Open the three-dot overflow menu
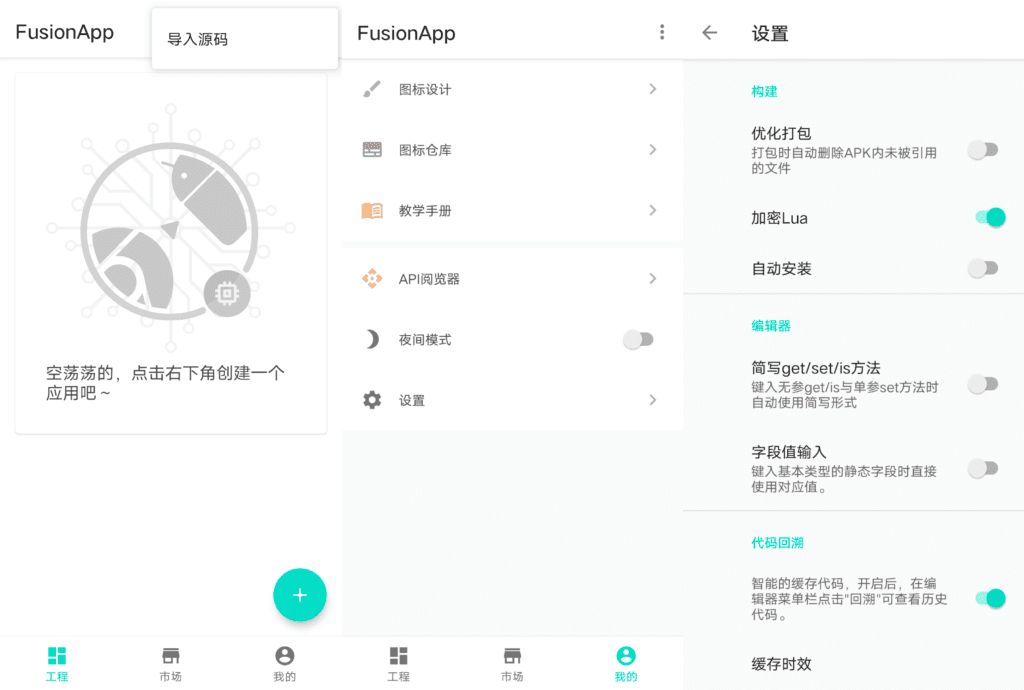Image resolution: width=1024 pixels, height=690 pixels. click(662, 32)
